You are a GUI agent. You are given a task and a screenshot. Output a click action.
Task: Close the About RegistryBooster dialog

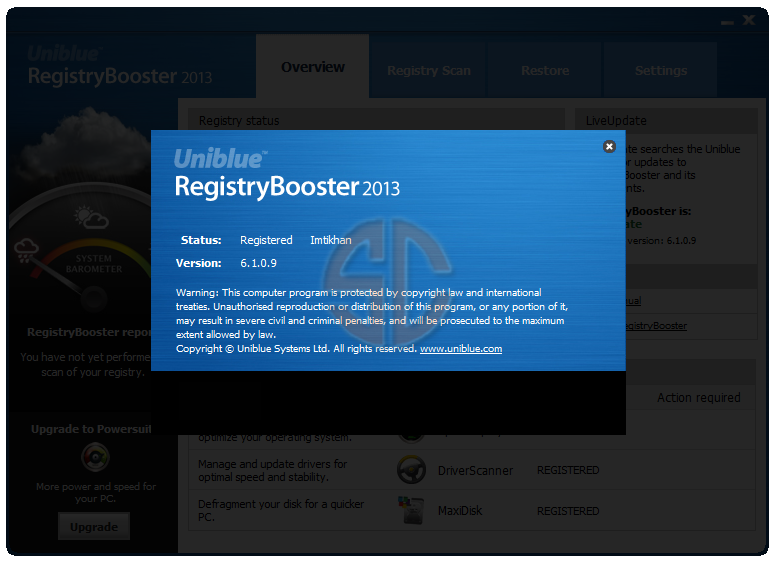609,147
